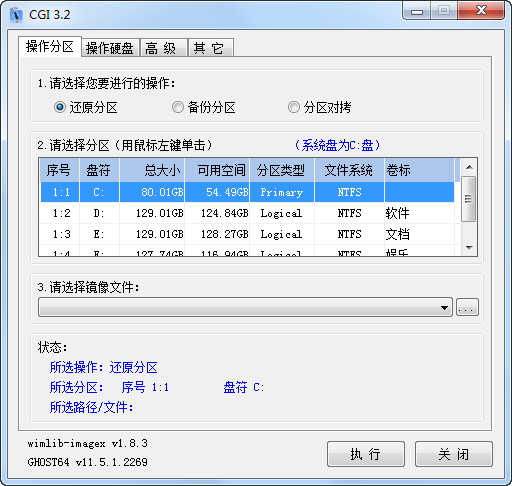
Task: Select partition row 1:3
Action: [x=247, y=234]
